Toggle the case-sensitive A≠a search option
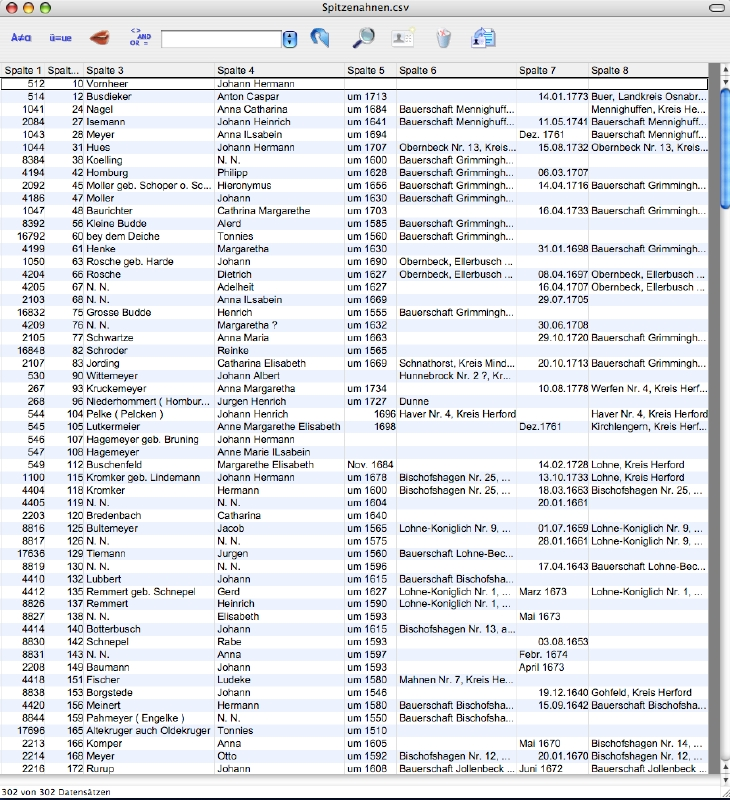 tap(20, 38)
